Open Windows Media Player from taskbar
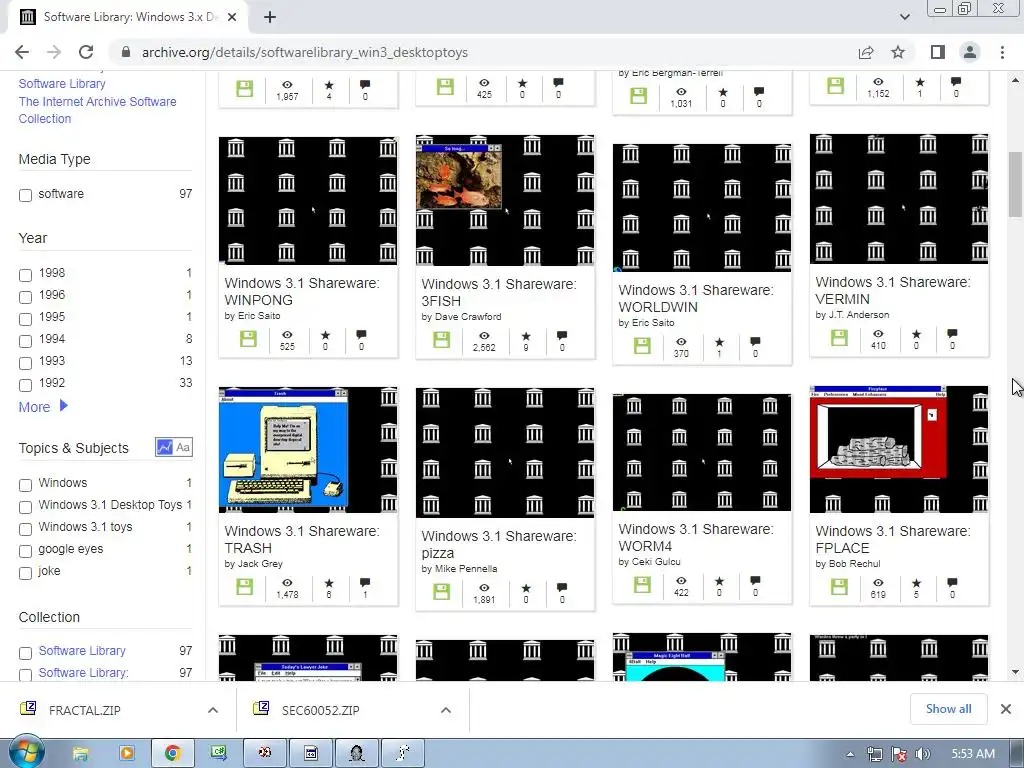This screenshot has height=768, width=1024. 127,753
